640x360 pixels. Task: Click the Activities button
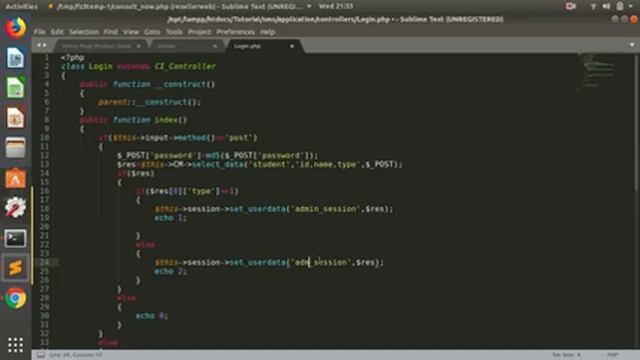22,6
